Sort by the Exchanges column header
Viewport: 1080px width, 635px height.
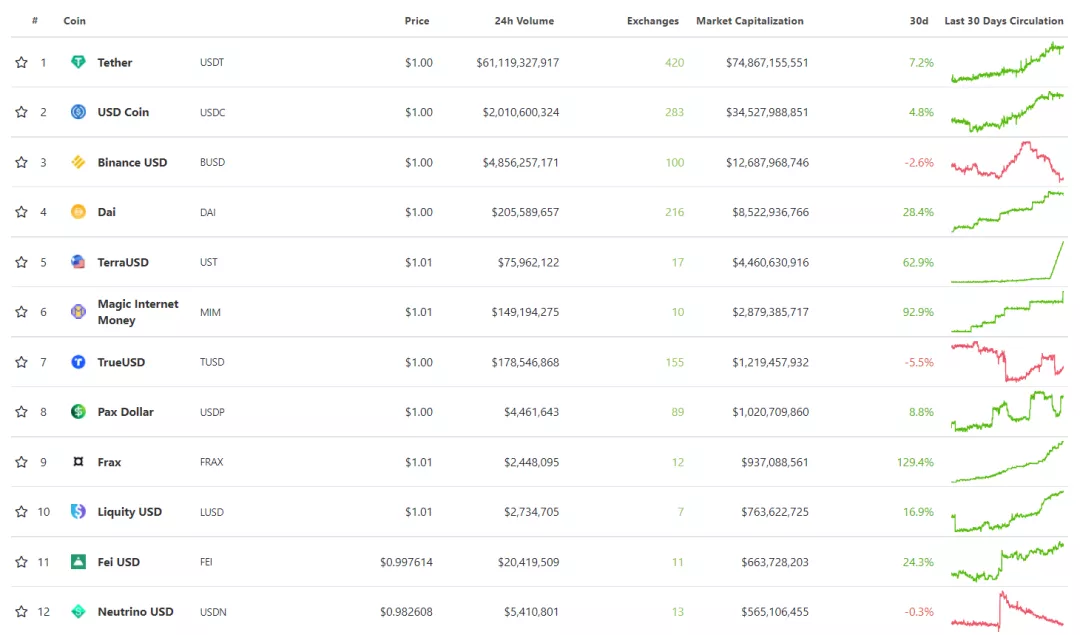click(x=652, y=21)
